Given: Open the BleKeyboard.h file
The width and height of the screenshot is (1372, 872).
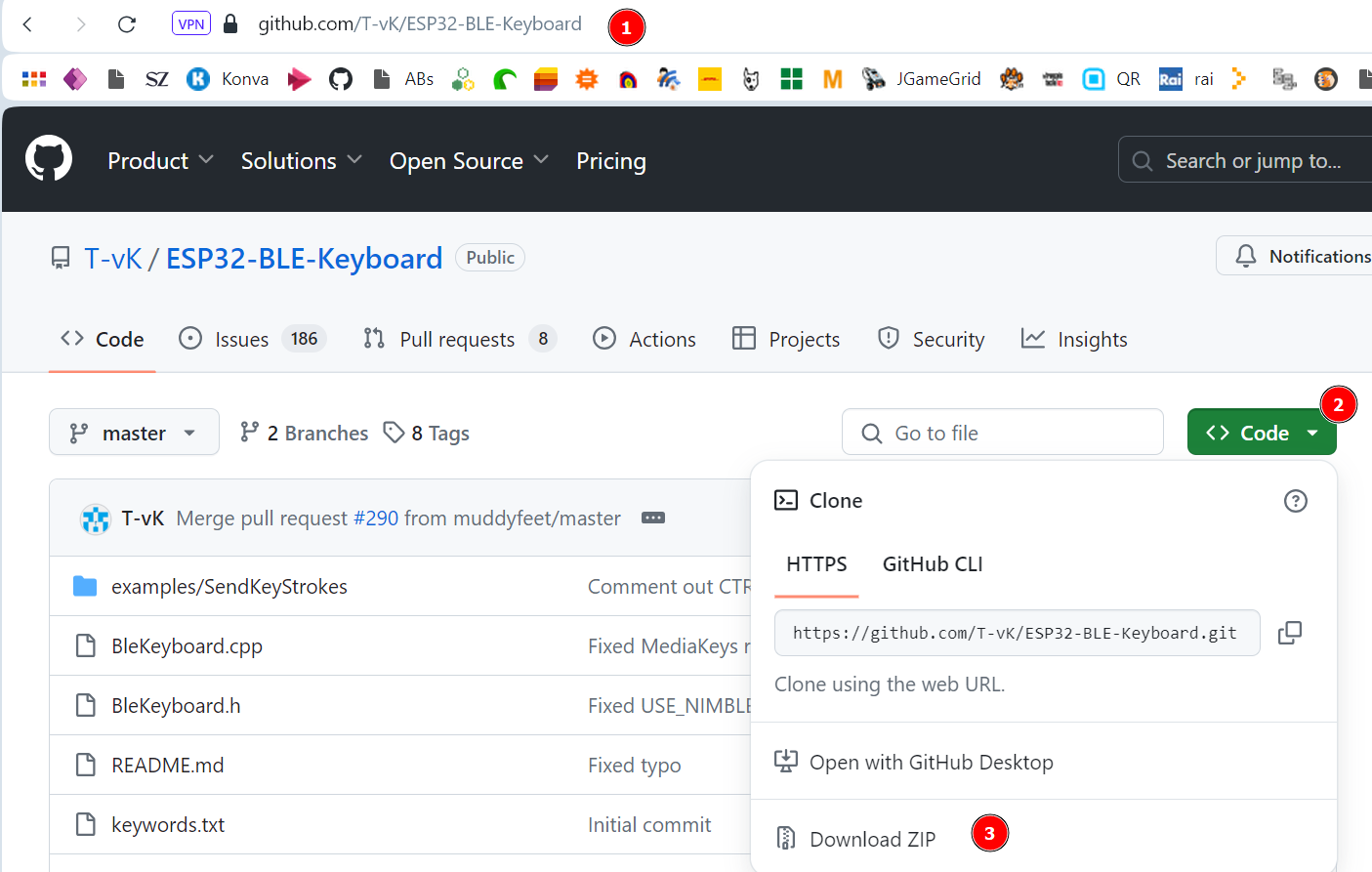Looking at the screenshot, I should click(x=176, y=705).
